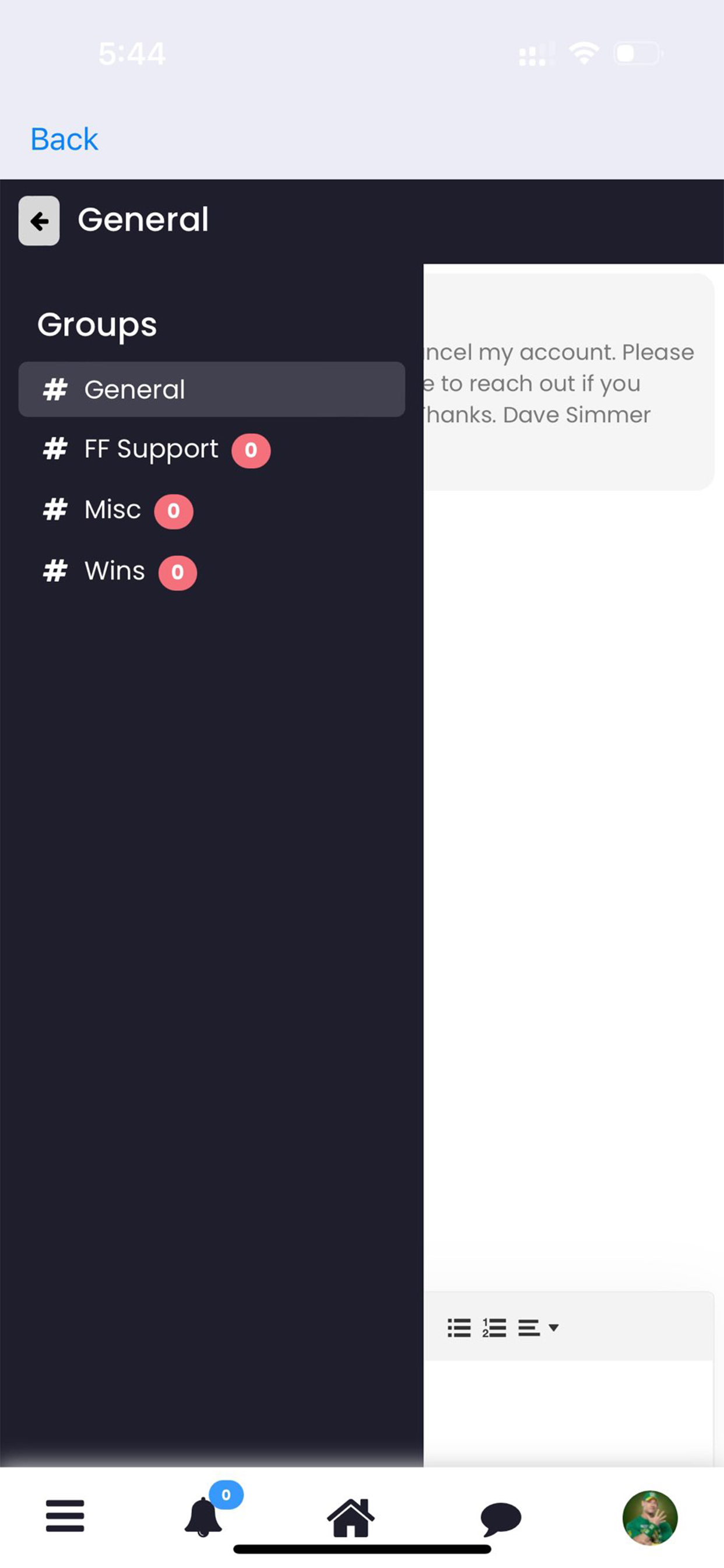724x1568 pixels.
Task: Insert a bulleted list
Action: coord(459,1328)
